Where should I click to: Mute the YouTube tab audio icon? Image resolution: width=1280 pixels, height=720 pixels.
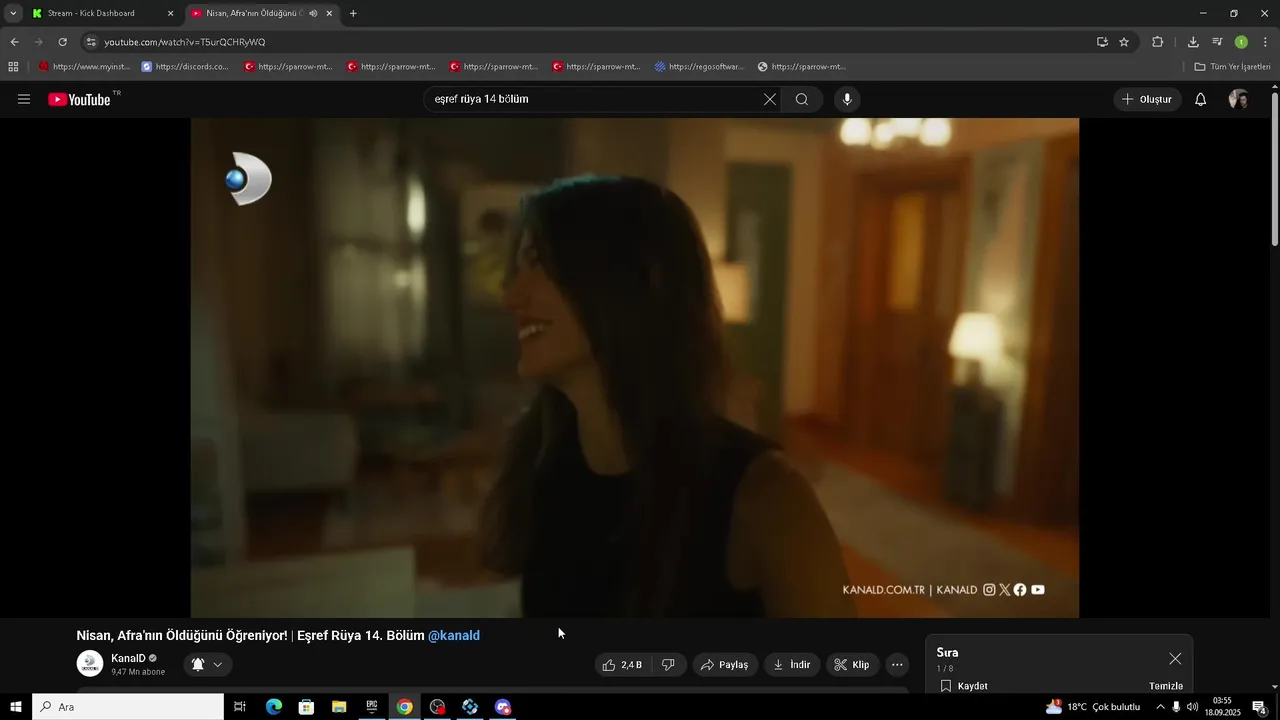pos(313,13)
